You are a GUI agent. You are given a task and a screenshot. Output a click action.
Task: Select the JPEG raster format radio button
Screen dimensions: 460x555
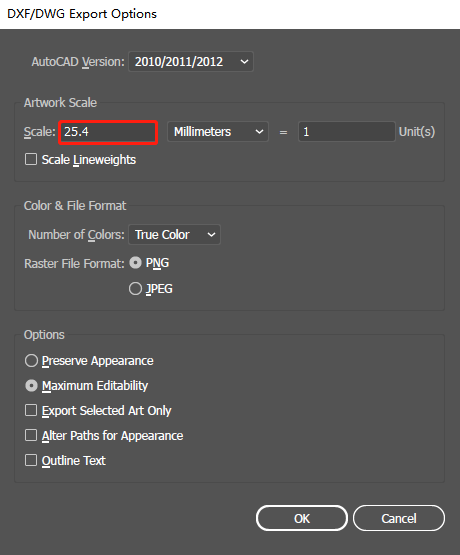coord(135,288)
